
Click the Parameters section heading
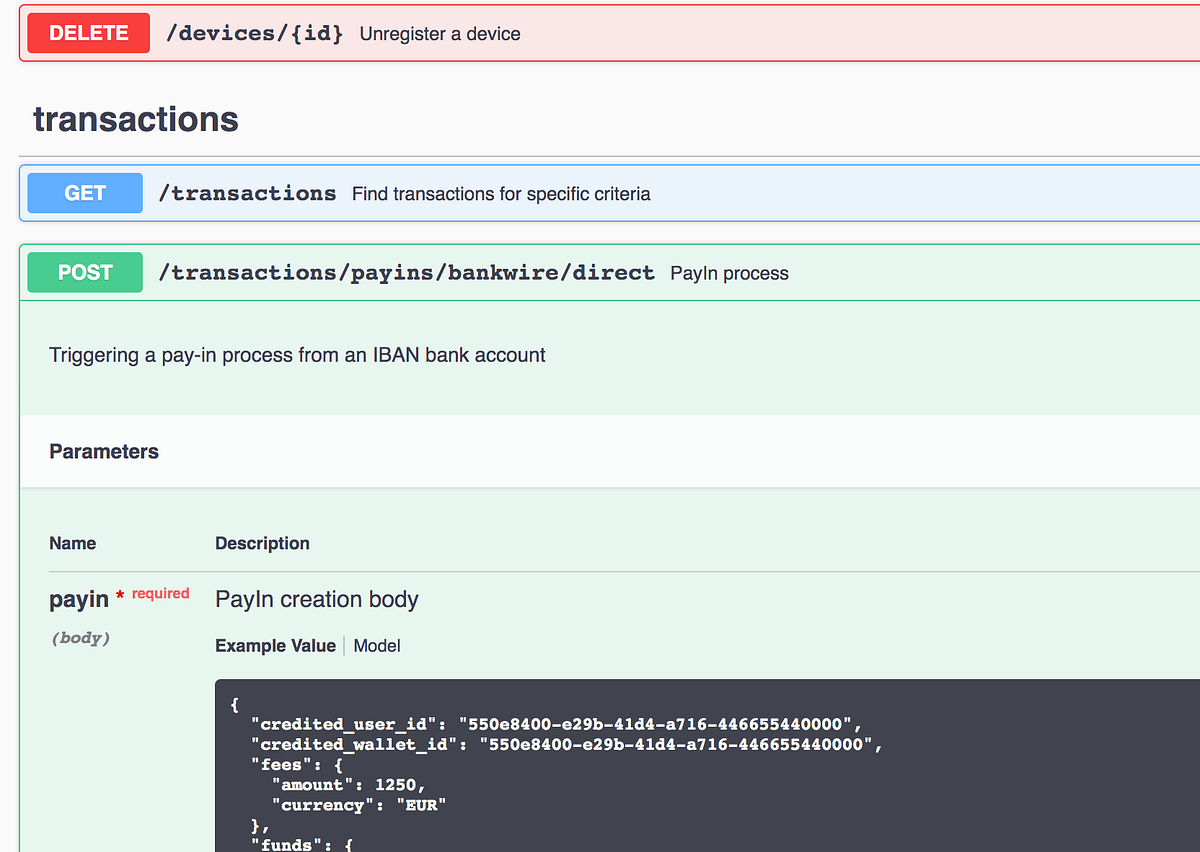[104, 451]
